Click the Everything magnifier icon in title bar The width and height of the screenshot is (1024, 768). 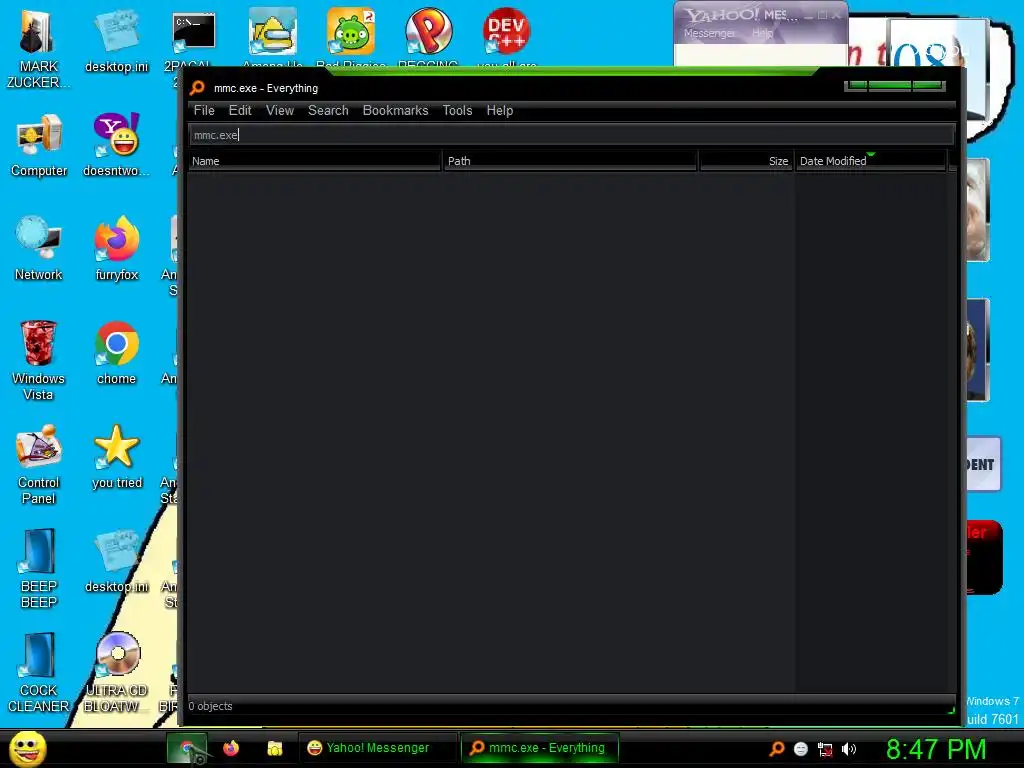(197, 88)
